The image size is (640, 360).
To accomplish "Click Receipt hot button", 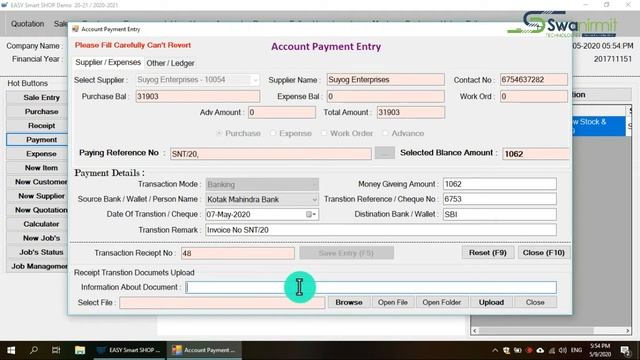I will click(x=37, y=126).
